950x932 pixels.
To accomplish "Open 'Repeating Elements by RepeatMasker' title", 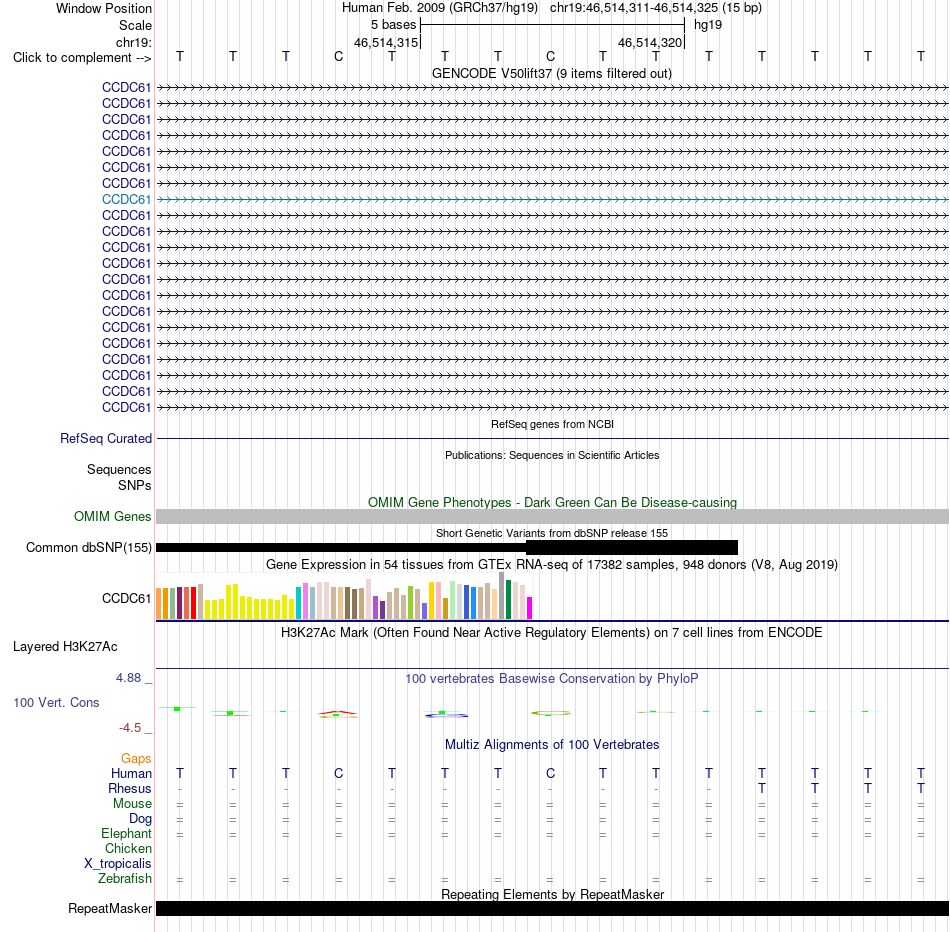I will 553,894.
